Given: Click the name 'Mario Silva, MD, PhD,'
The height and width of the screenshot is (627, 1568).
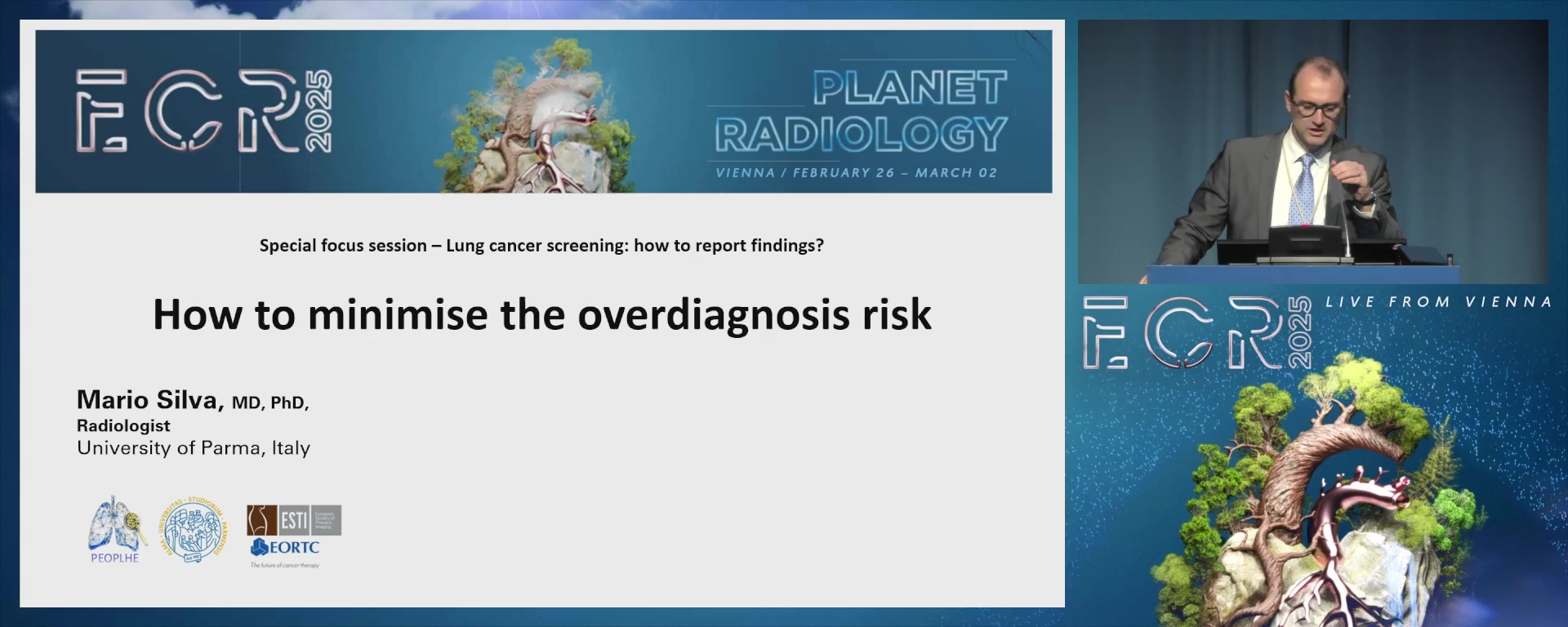Looking at the screenshot, I should coord(193,400).
